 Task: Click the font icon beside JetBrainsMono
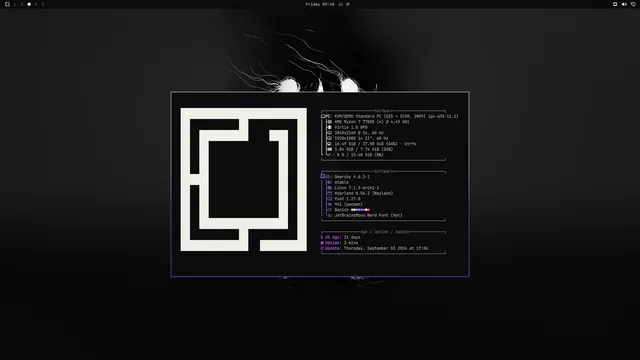pos(329,216)
